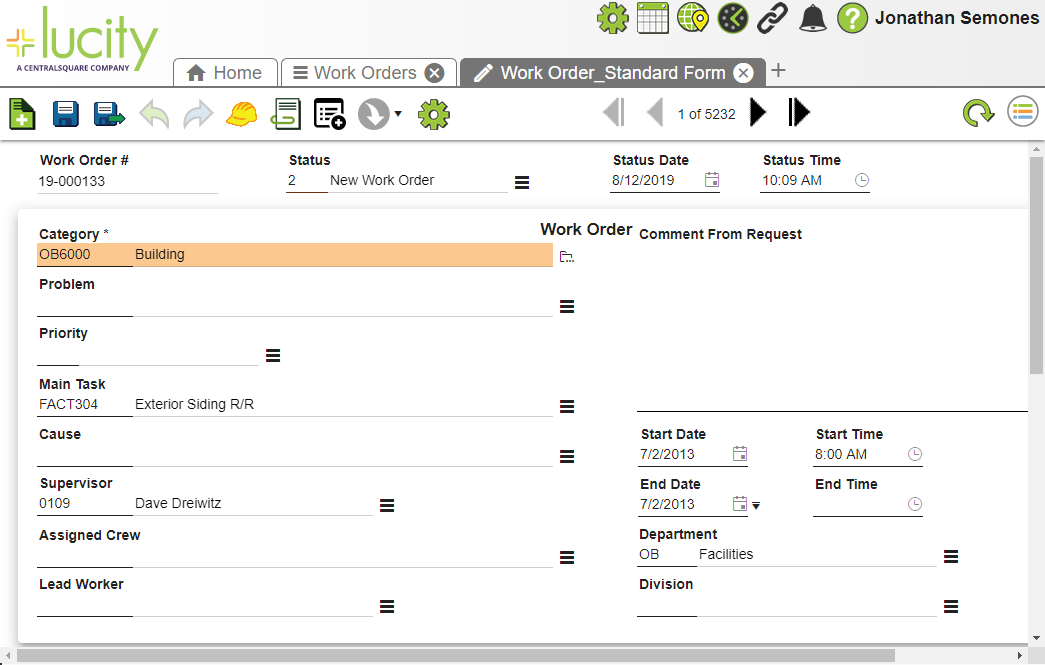Open the Category folder browse icon
This screenshot has height=665, width=1045.
click(x=566, y=257)
